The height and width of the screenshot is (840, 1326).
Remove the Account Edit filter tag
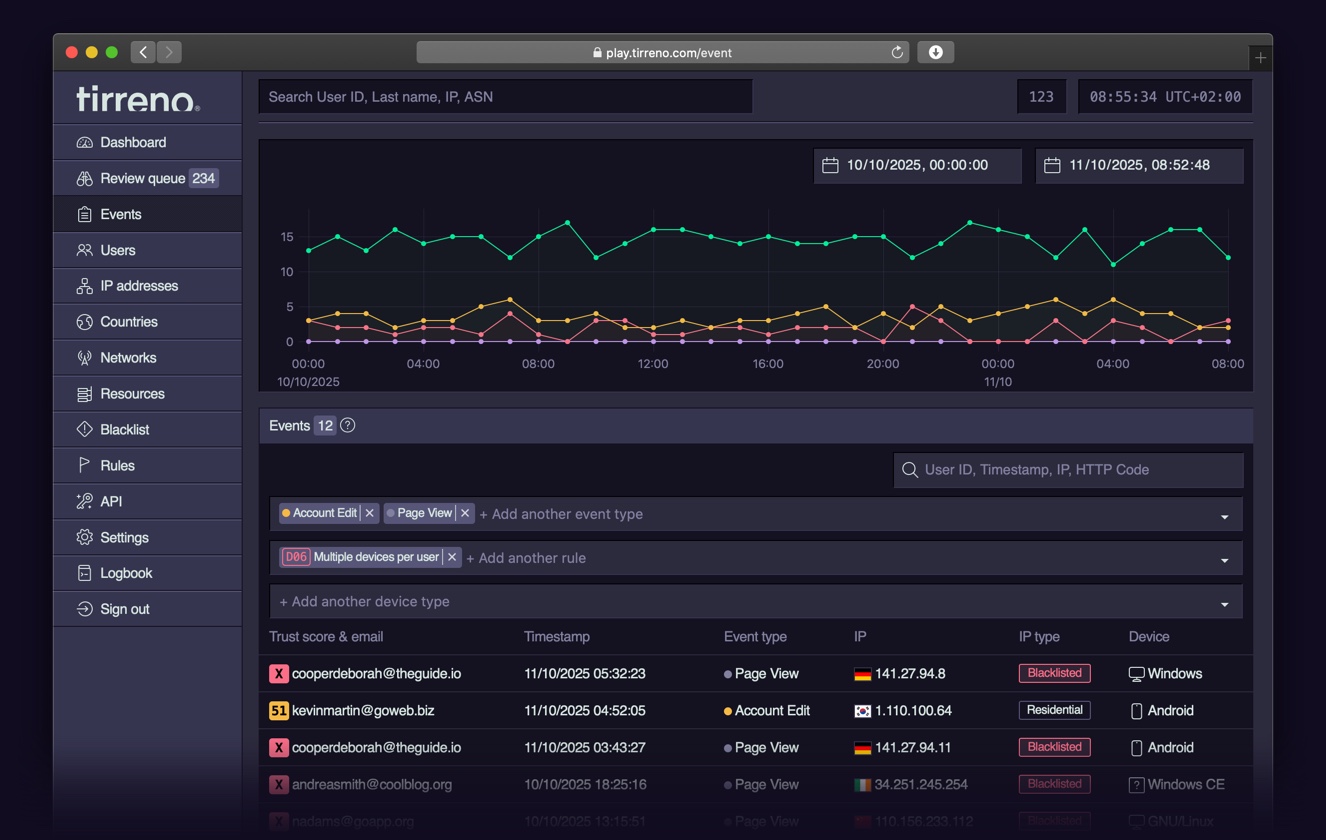[370, 513]
